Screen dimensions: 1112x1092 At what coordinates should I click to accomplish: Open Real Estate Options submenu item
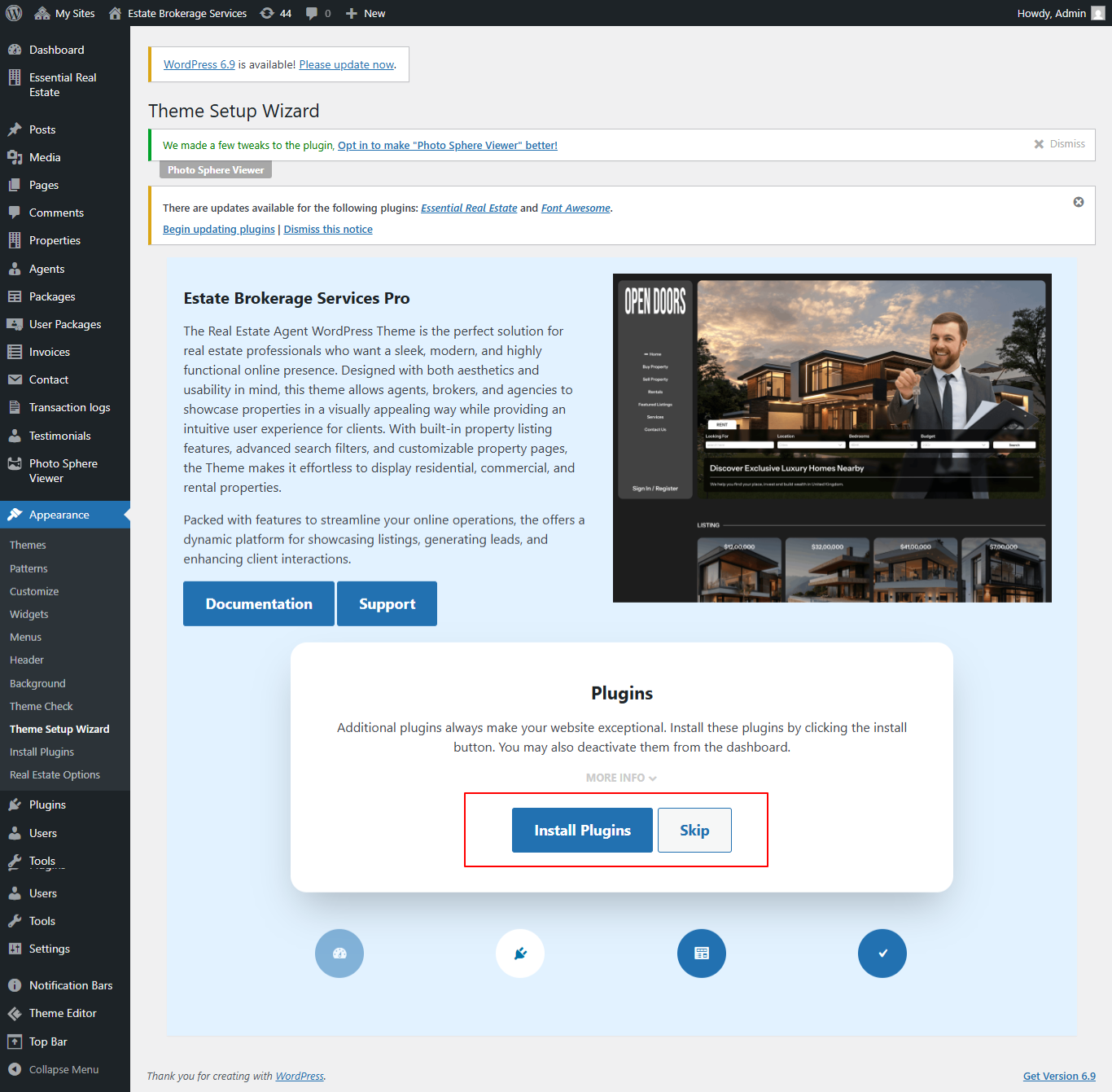pos(54,774)
